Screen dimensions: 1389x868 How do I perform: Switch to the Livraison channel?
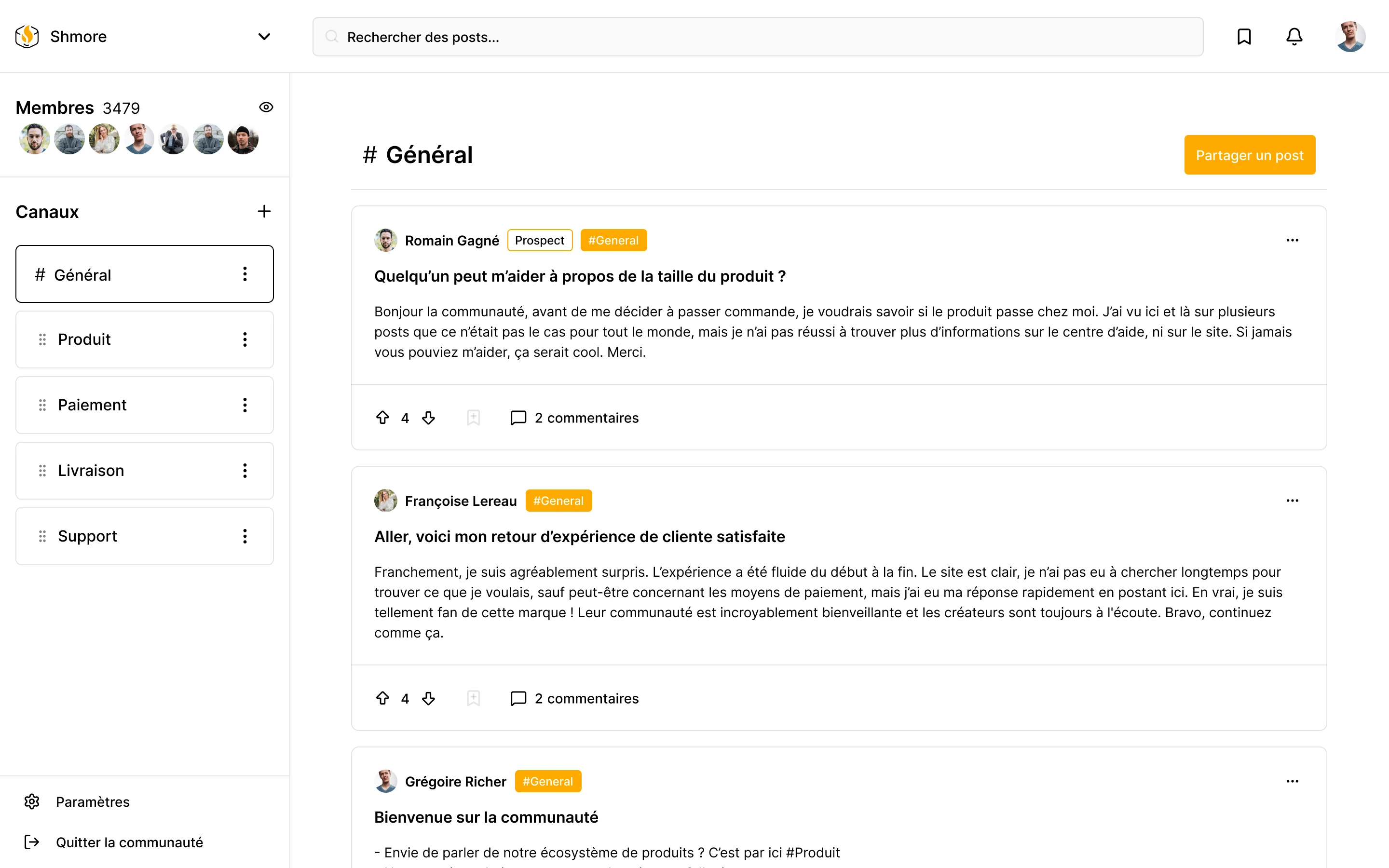point(91,470)
